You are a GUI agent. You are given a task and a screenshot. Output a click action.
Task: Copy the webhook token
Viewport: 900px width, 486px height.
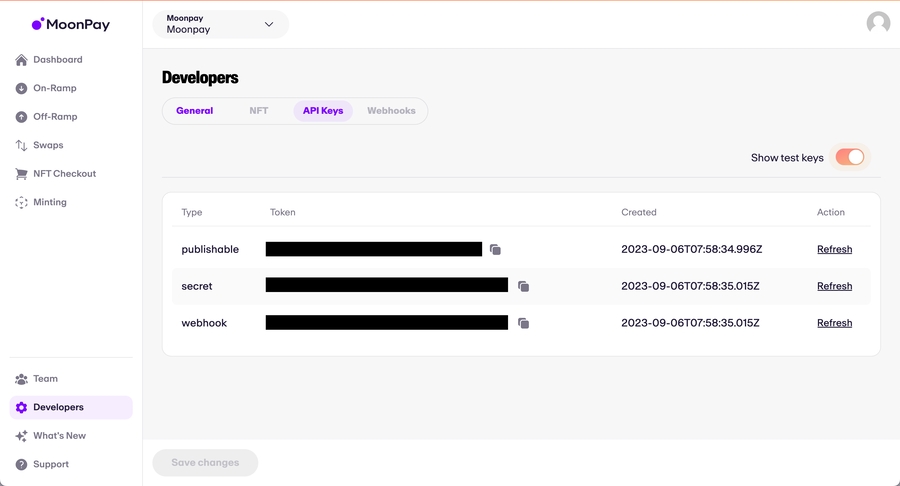[x=523, y=324]
